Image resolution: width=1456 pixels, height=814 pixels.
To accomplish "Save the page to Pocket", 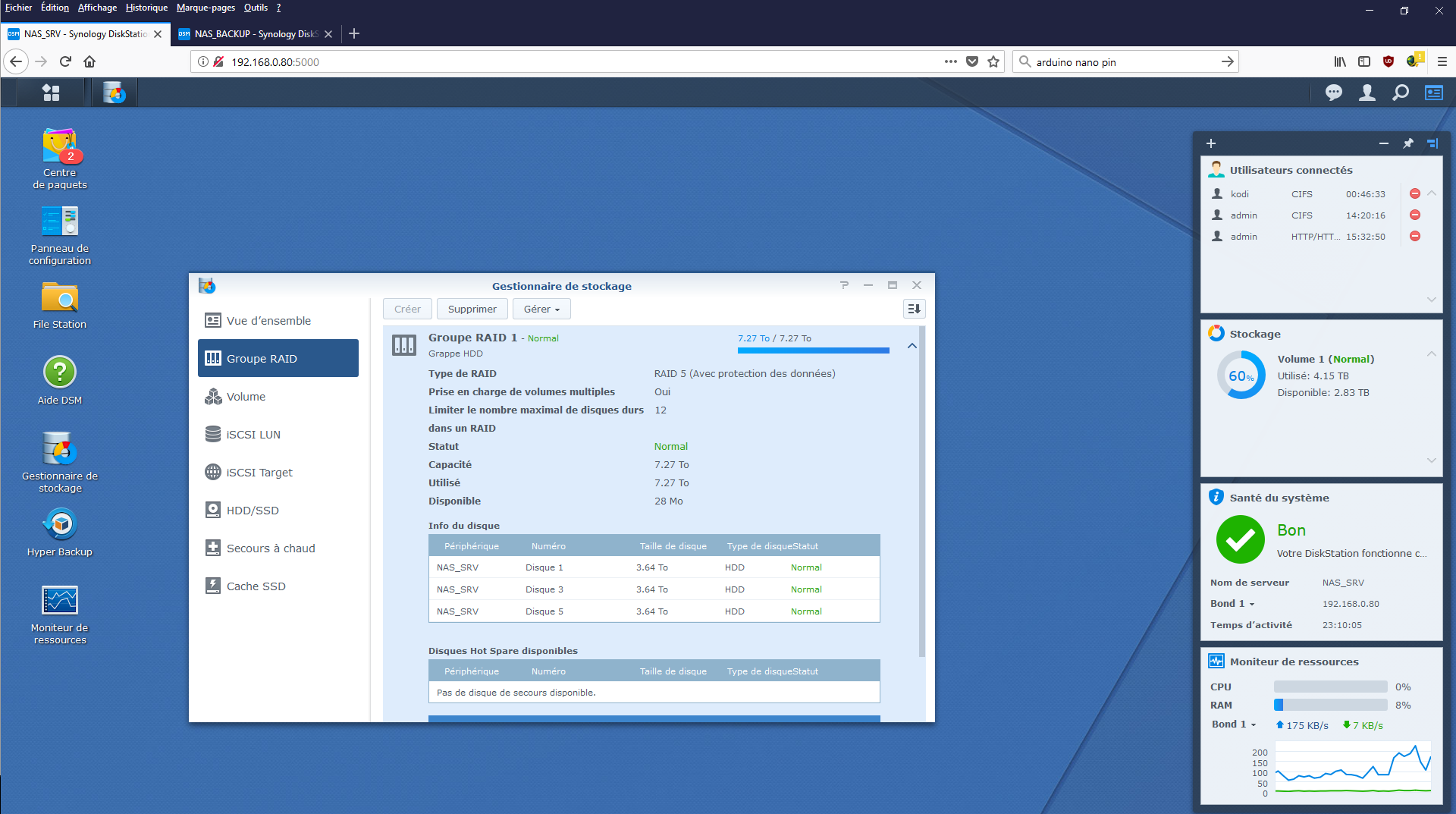I will click(x=972, y=61).
